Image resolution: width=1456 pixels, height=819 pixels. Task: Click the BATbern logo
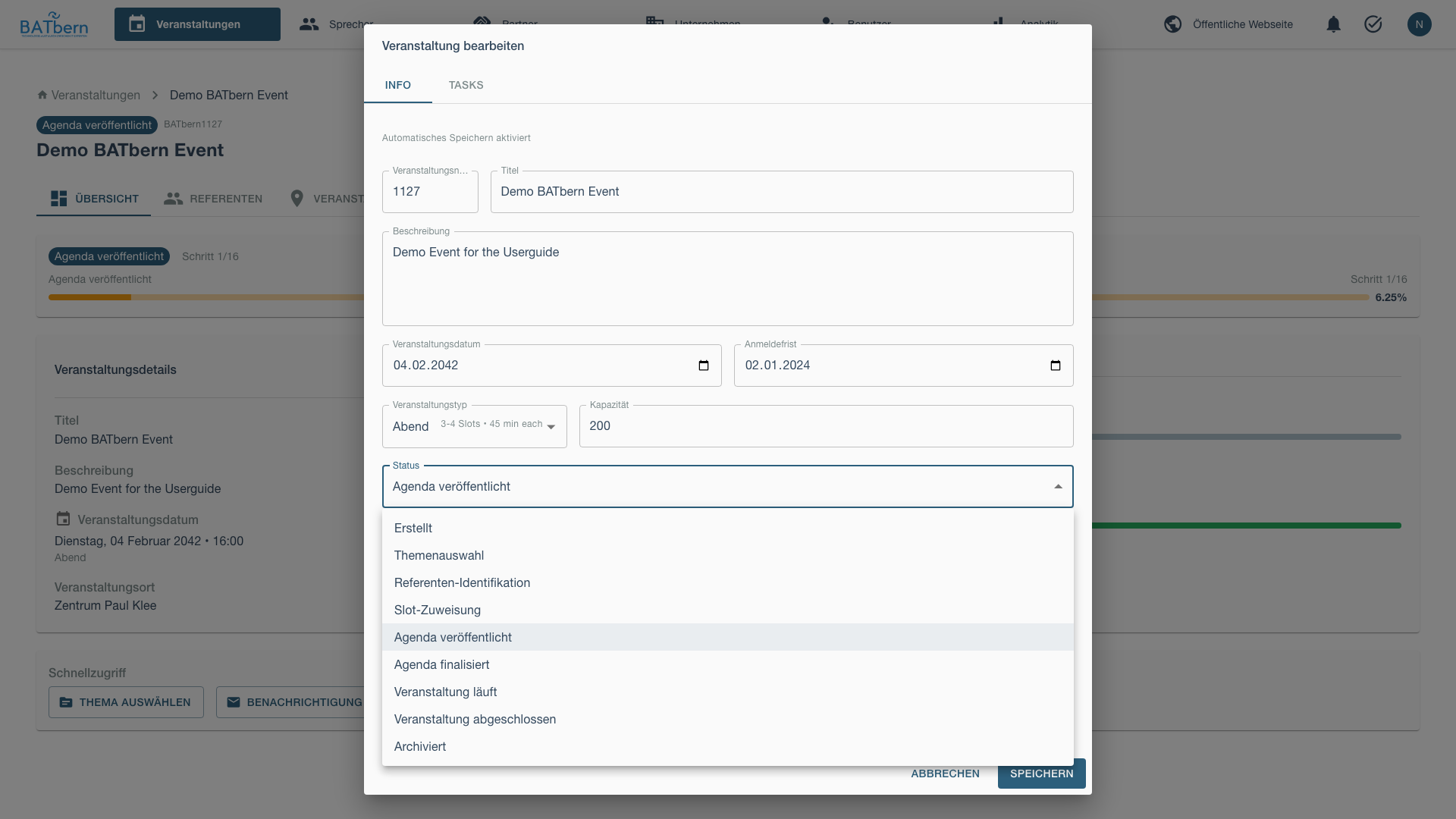pyautogui.click(x=54, y=24)
